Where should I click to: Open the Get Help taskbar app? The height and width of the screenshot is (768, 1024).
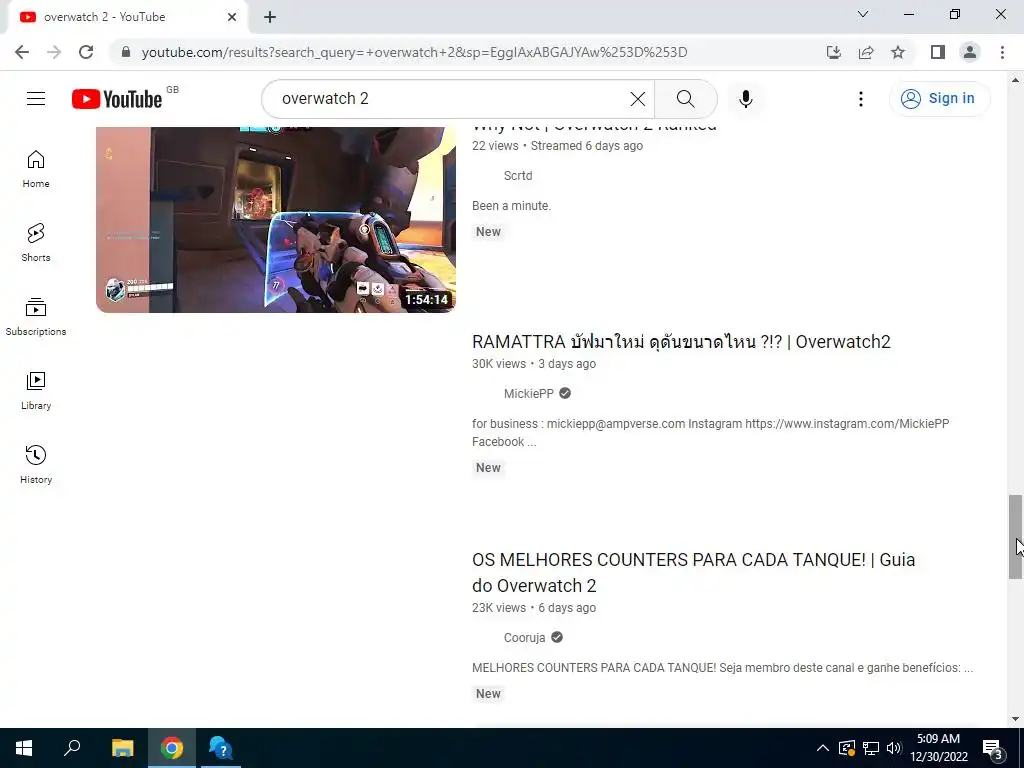[221, 748]
